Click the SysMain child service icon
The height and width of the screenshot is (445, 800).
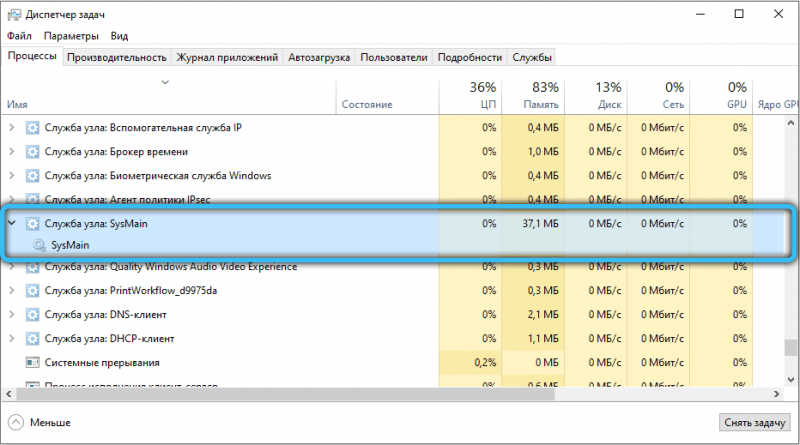click(39, 245)
